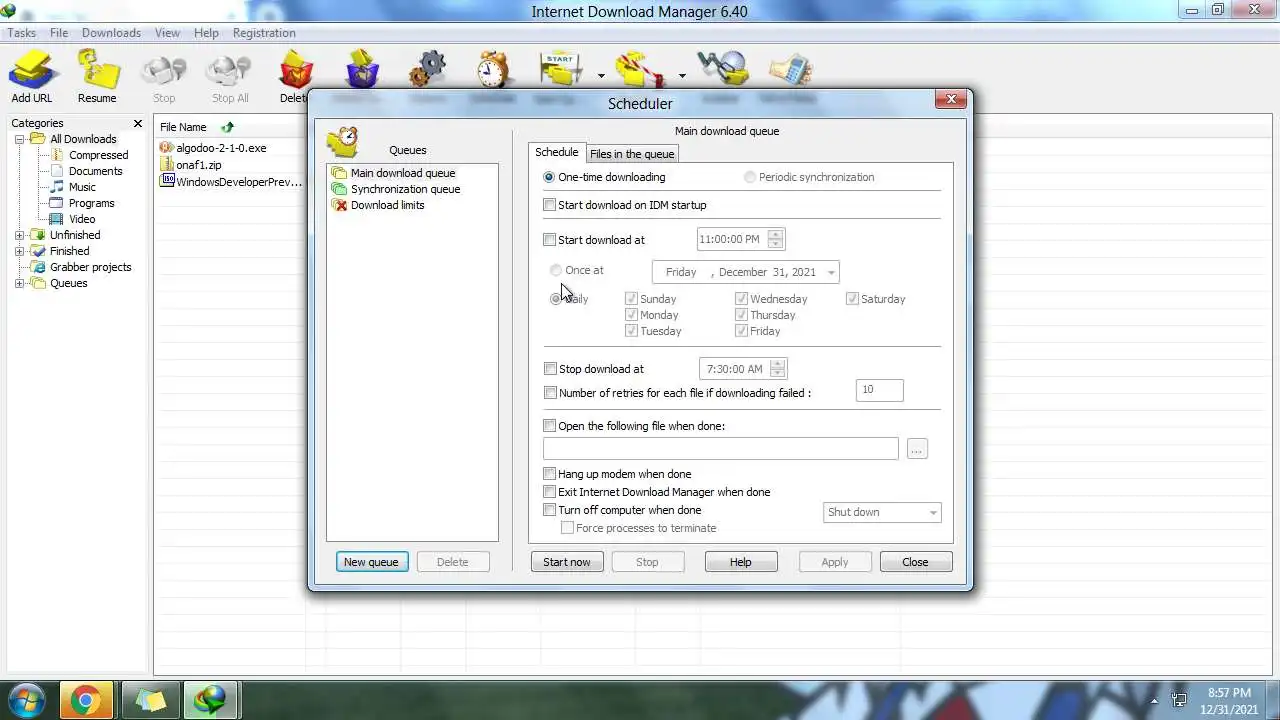Expand the Queues category node
This screenshot has height=720, width=1280.
(x=19, y=283)
